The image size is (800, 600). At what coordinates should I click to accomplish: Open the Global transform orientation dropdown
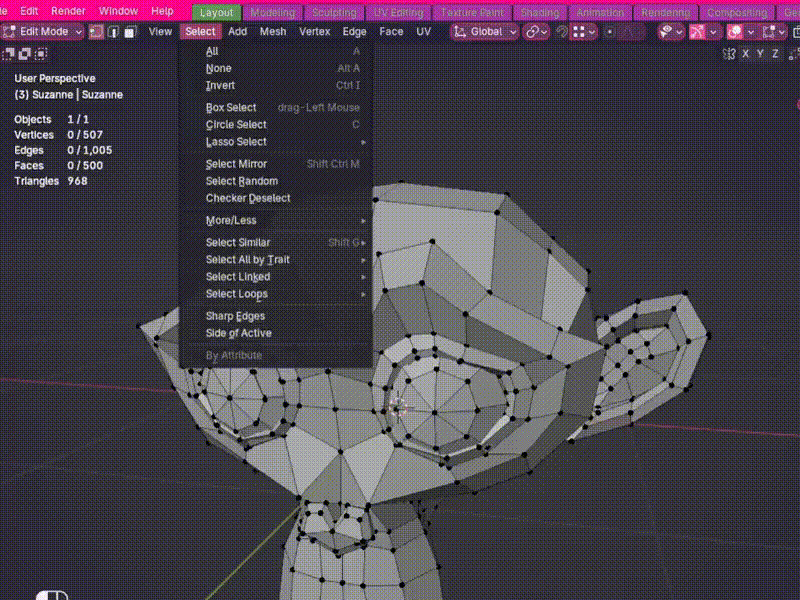[485, 32]
